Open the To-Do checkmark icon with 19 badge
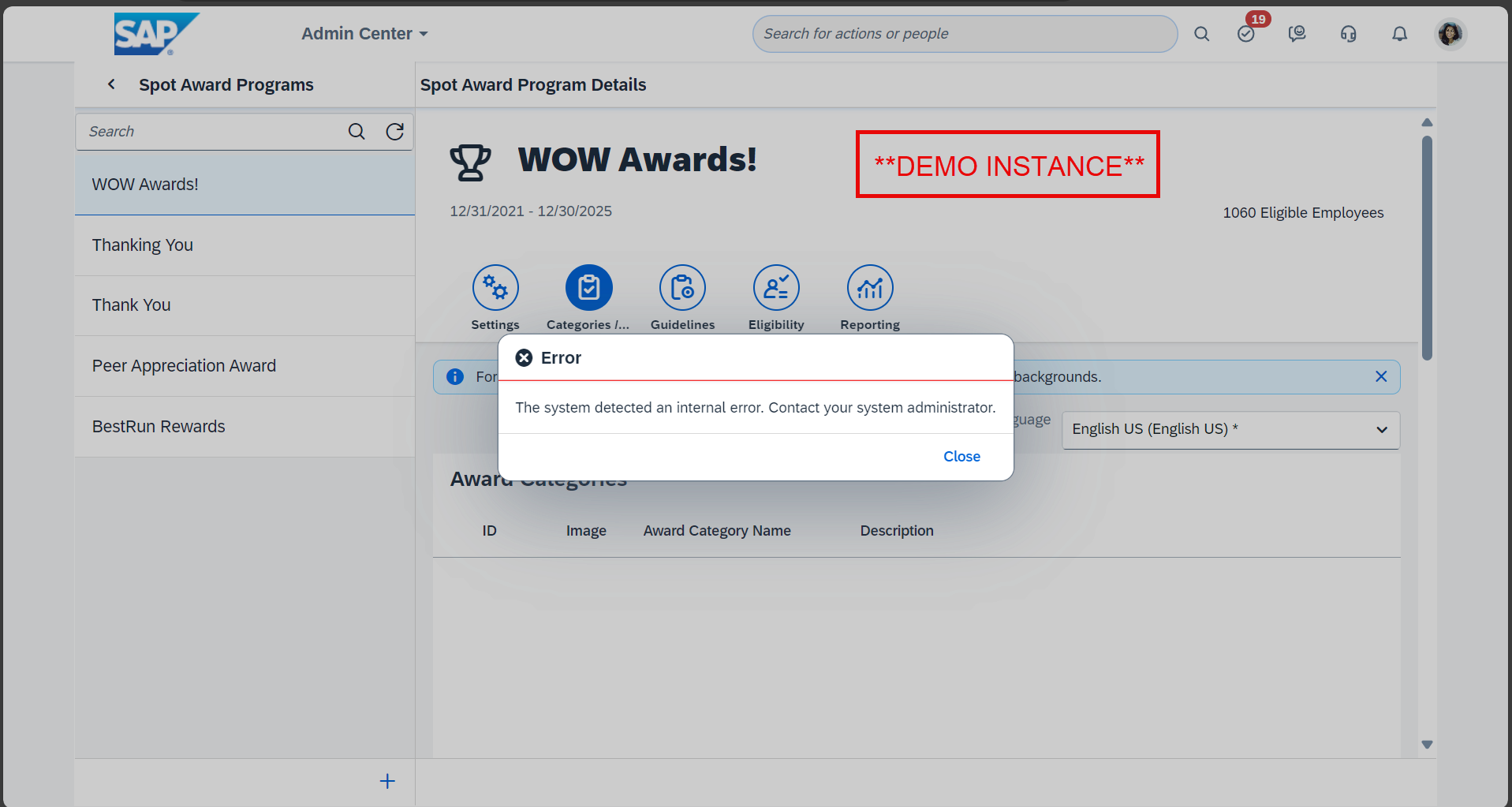Image resolution: width=1512 pixels, height=807 pixels. 1246,34
